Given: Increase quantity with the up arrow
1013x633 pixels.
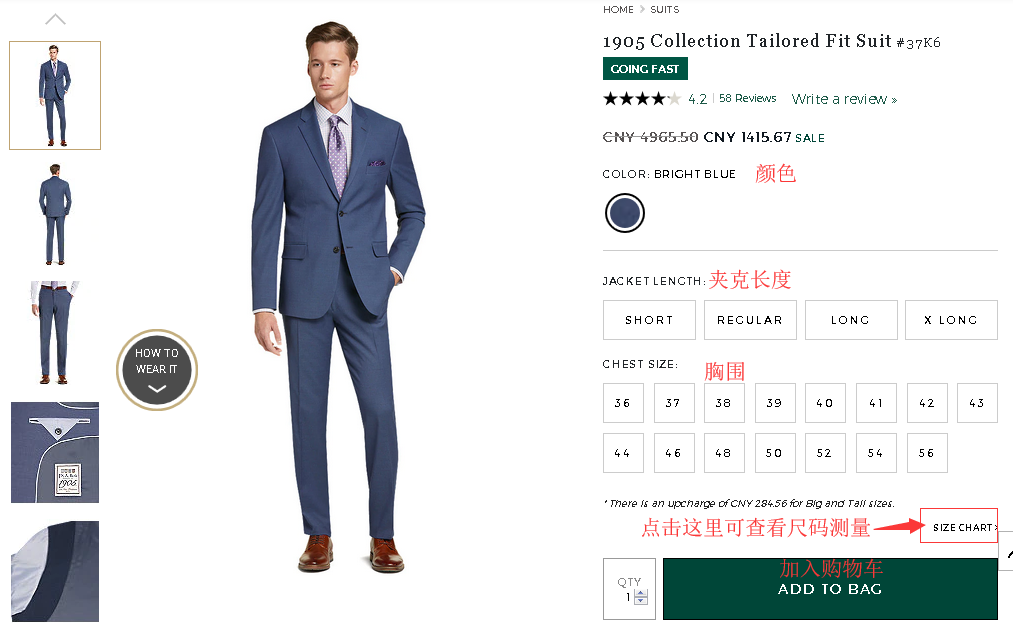Looking at the screenshot, I should pyautogui.click(x=641, y=594).
